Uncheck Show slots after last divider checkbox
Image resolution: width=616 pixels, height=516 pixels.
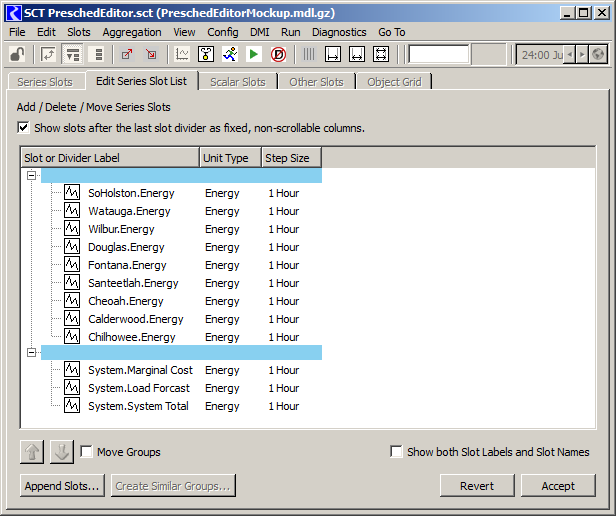(23, 128)
